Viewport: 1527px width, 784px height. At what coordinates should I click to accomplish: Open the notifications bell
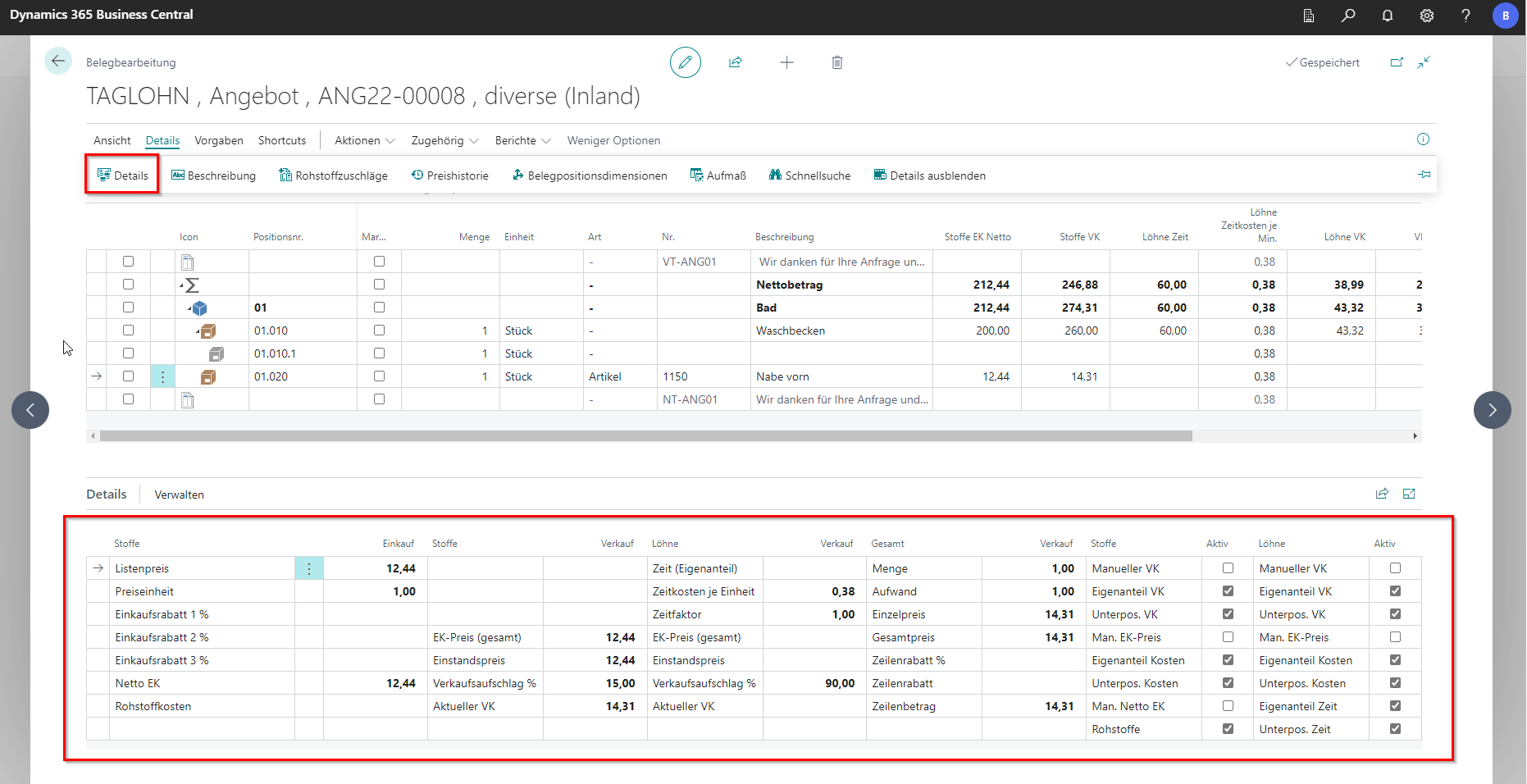pos(1387,16)
